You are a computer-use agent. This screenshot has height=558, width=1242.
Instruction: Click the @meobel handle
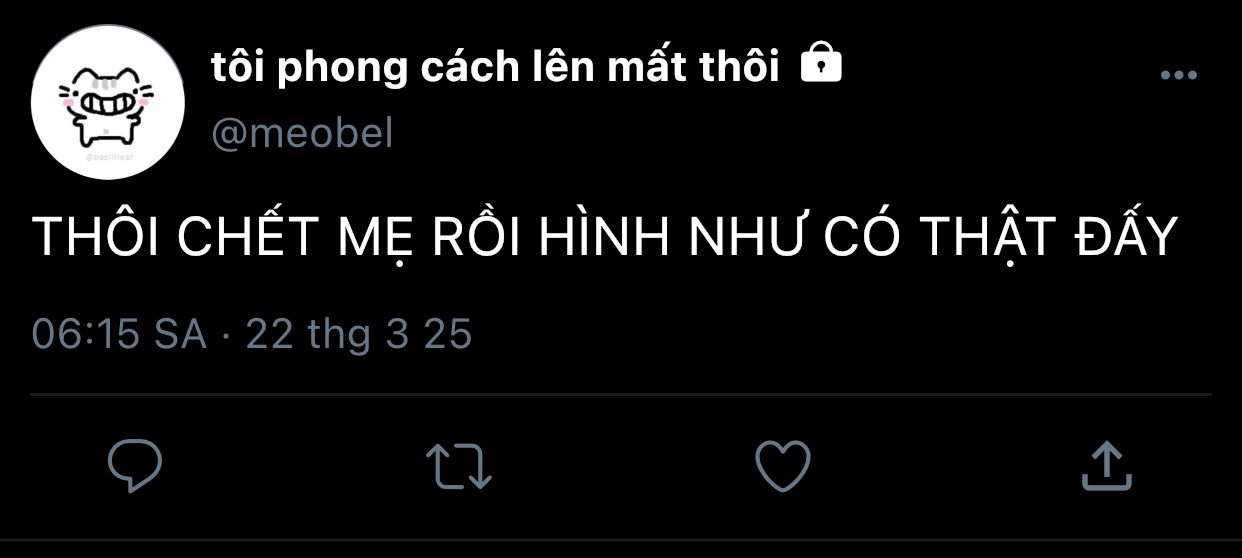(x=302, y=133)
